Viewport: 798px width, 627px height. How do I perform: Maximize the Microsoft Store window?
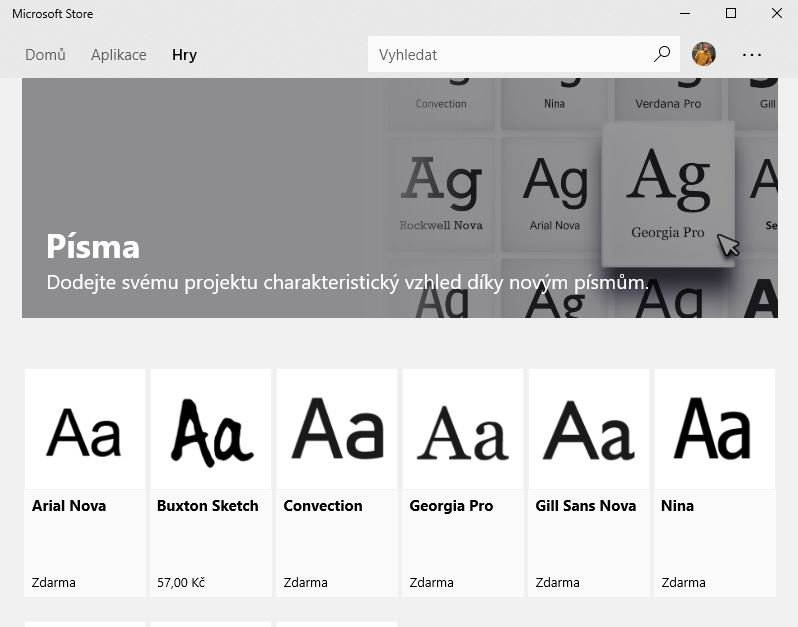click(x=731, y=13)
